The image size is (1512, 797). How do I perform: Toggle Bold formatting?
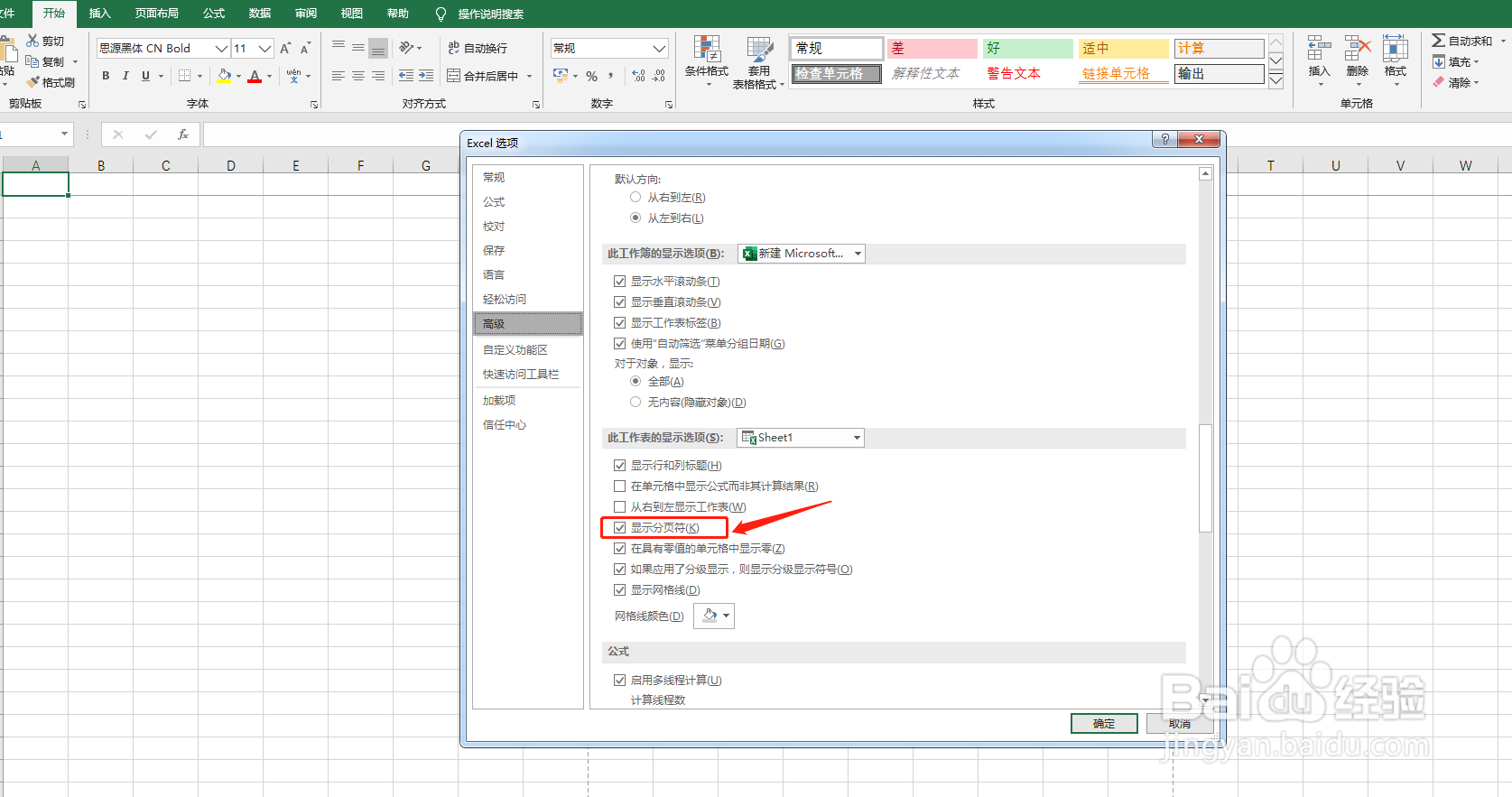coord(106,76)
